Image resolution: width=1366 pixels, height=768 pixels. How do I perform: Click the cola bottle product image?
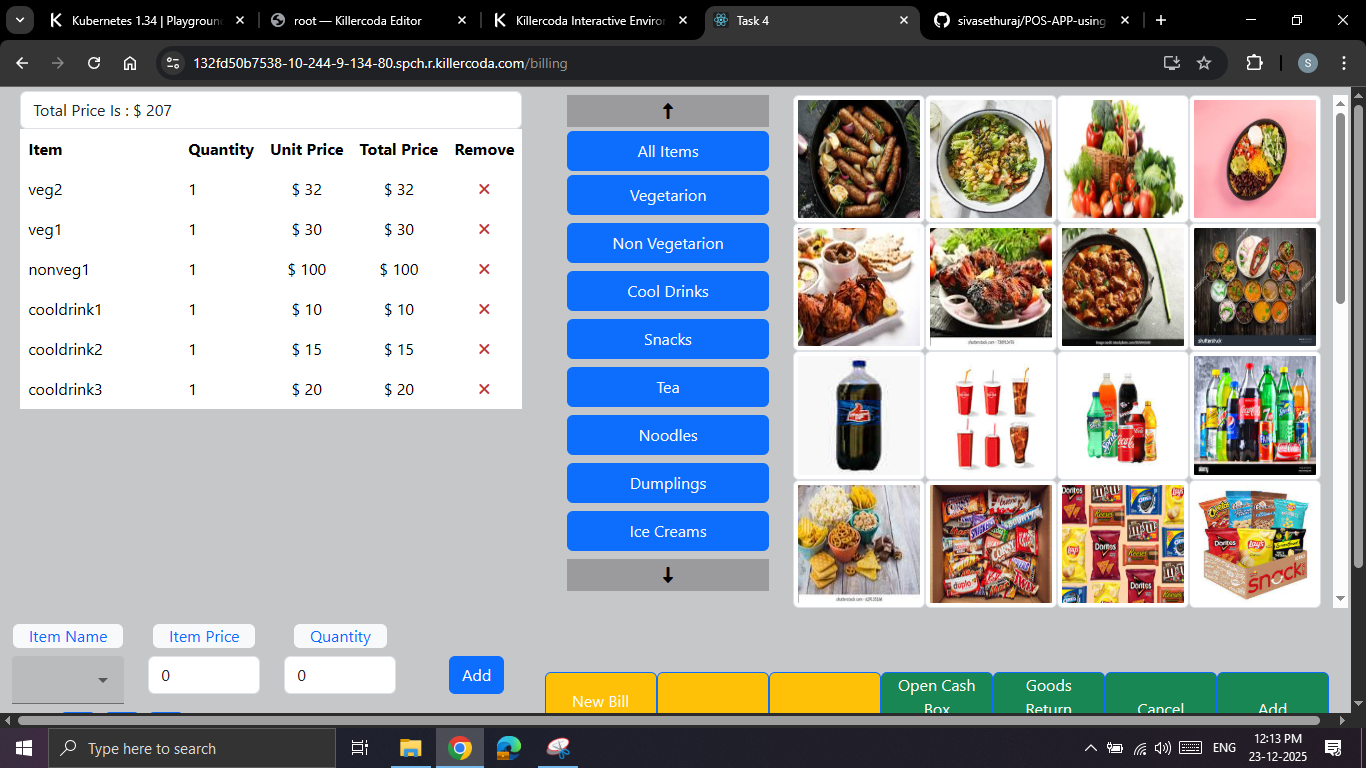(x=858, y=415)
